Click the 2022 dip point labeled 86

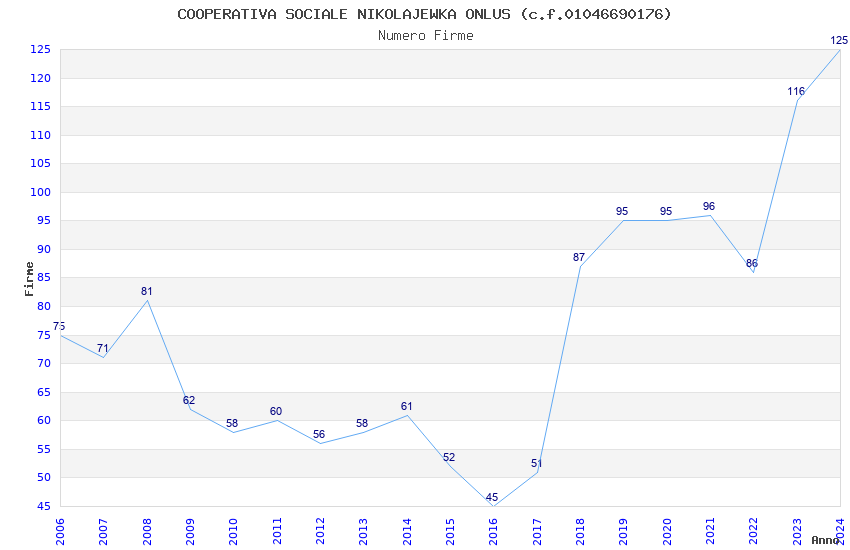[x=754, y=272]
